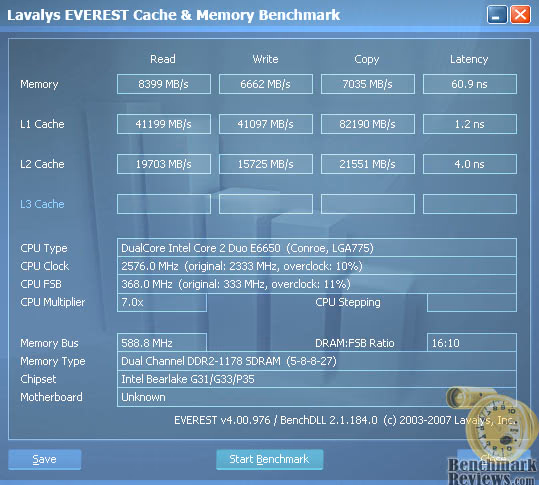Select the Memory Write value 6662 MB/s
This screenshot has height=485, width=539.
pos(266,84)
